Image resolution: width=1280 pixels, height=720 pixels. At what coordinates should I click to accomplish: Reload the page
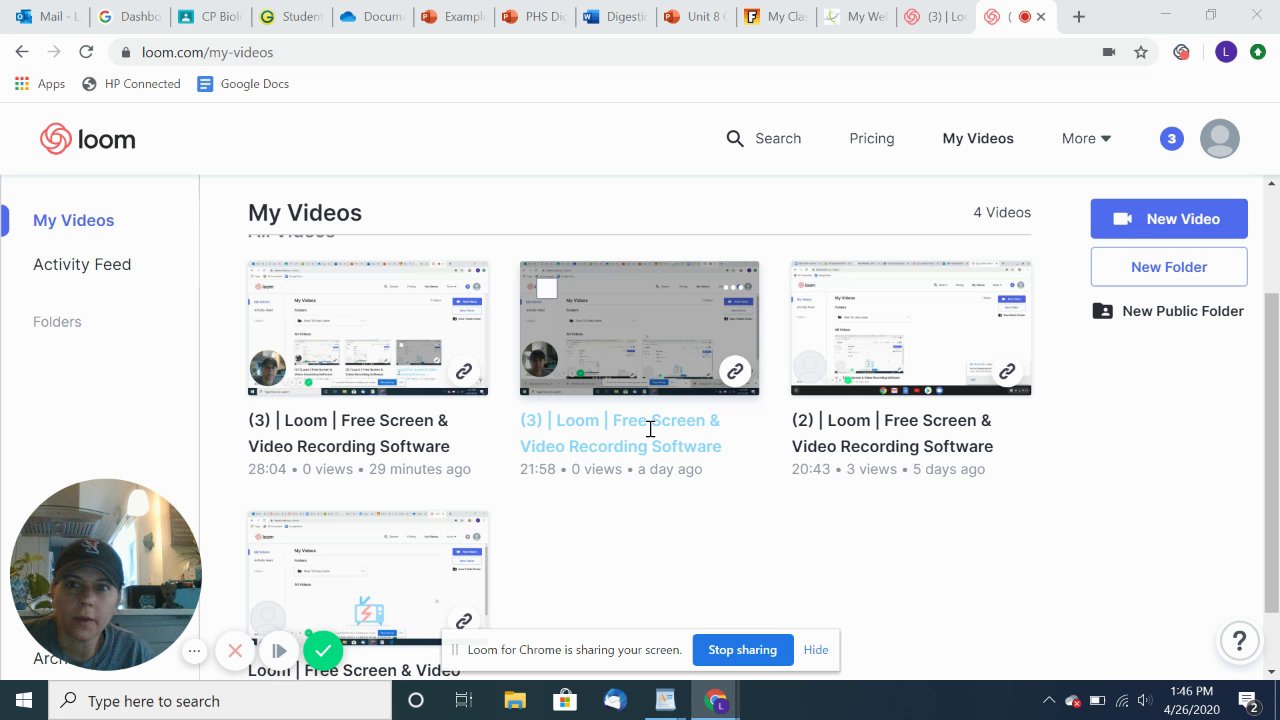coord(86,52)
